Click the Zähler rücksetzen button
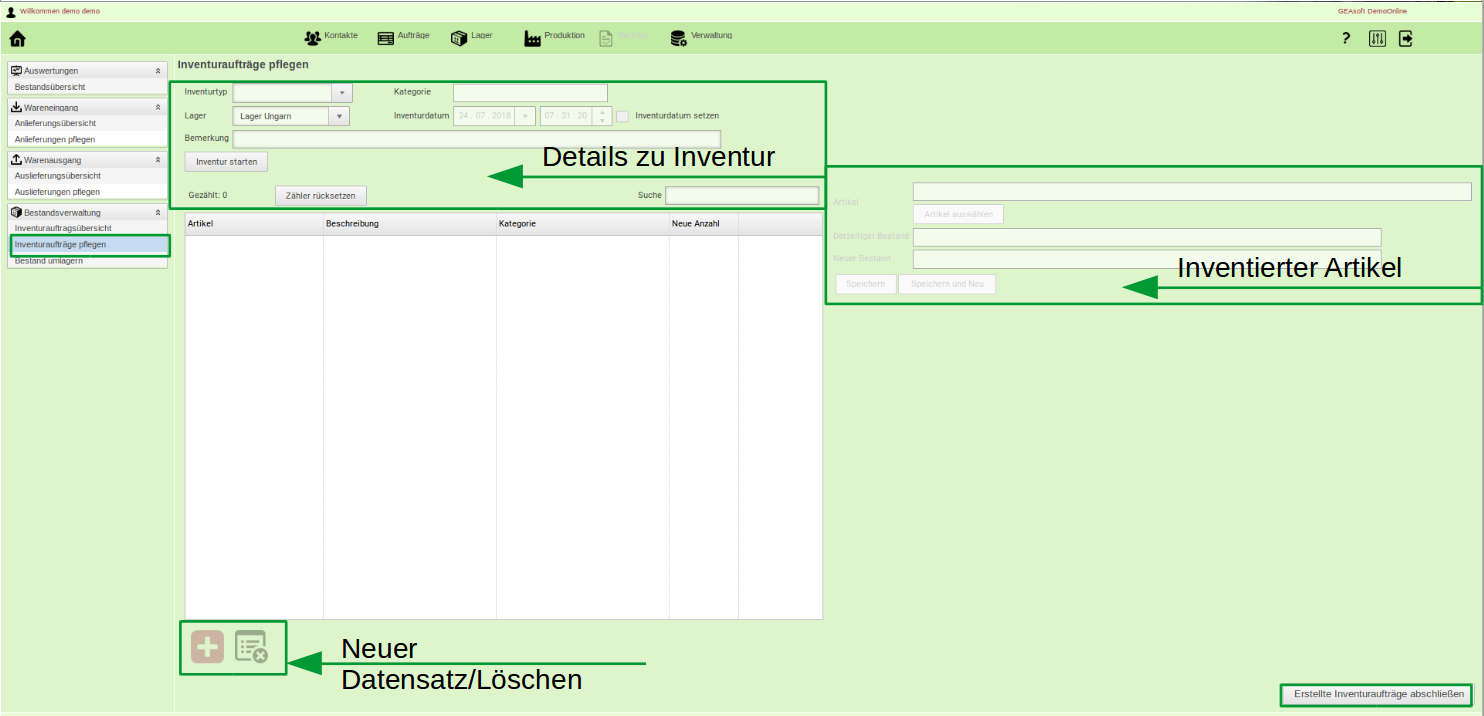 320,196
